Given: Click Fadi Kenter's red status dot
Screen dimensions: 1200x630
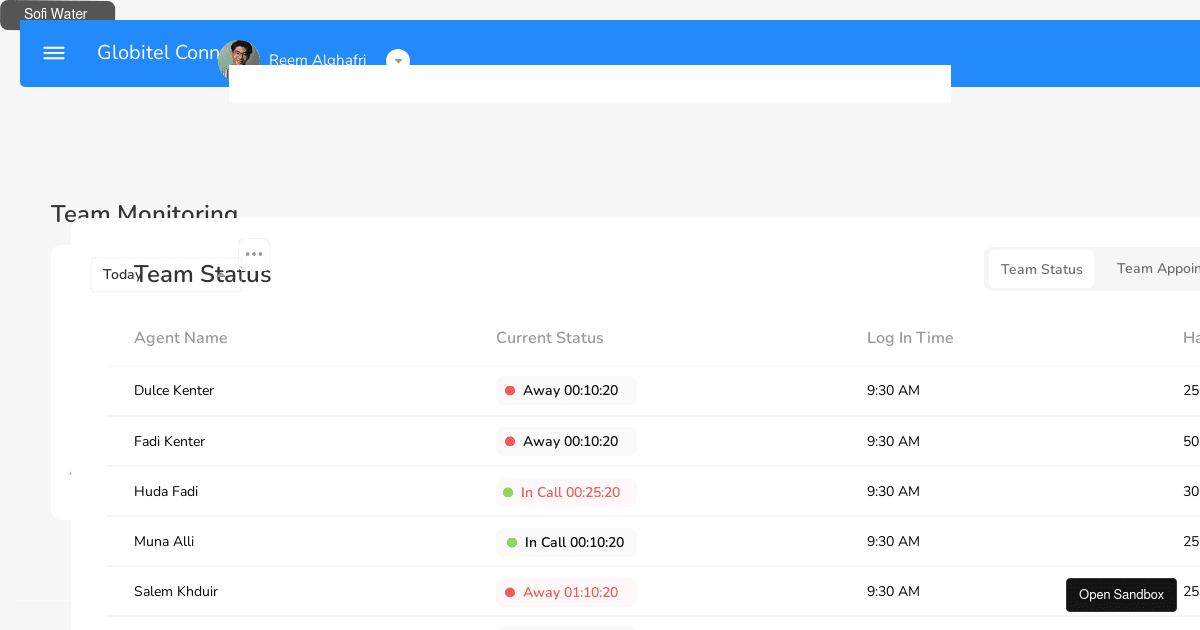Looking at the screenshot, I should coord(510,441).
